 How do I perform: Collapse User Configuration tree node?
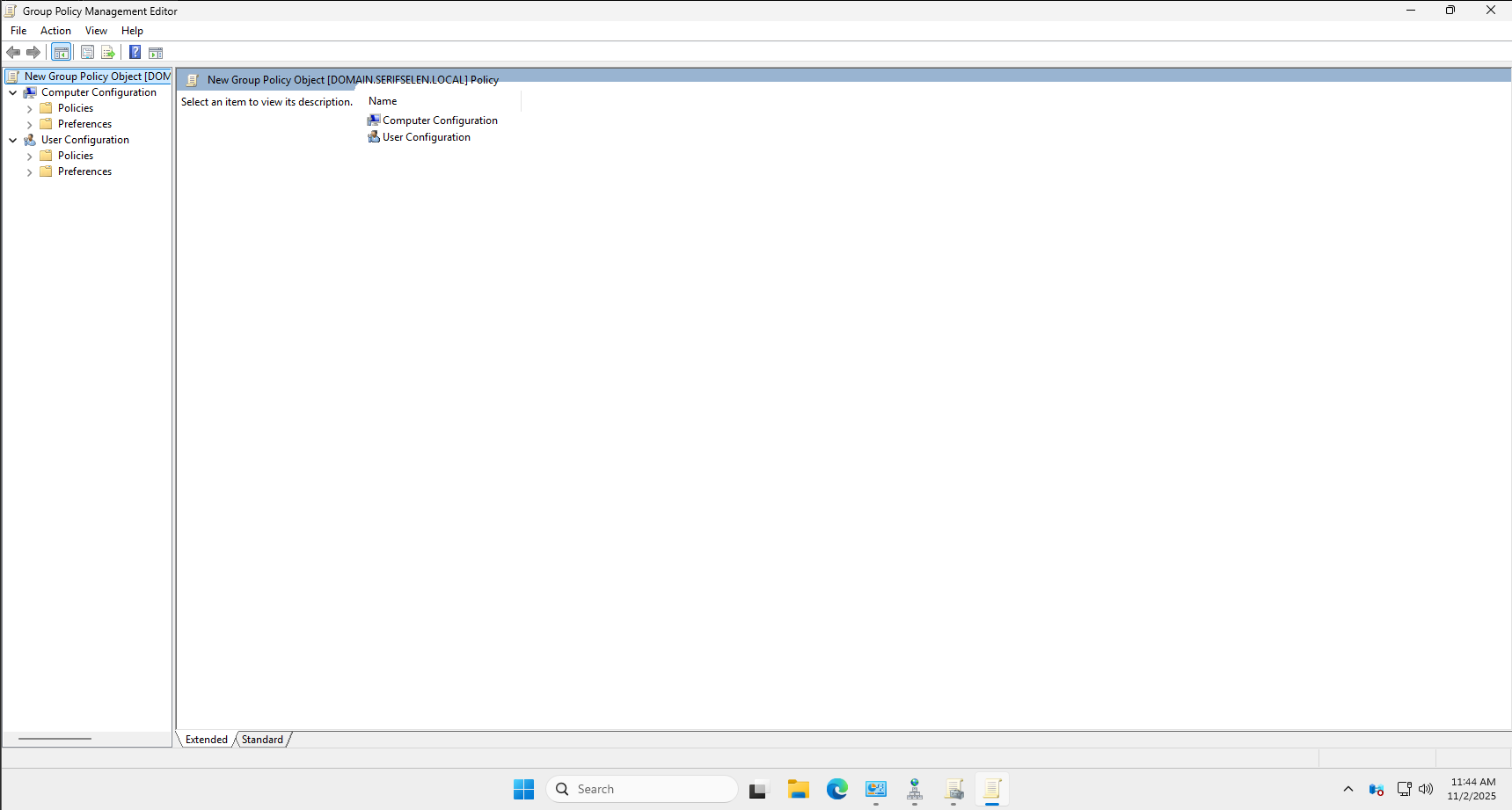[x=13, y=140]
